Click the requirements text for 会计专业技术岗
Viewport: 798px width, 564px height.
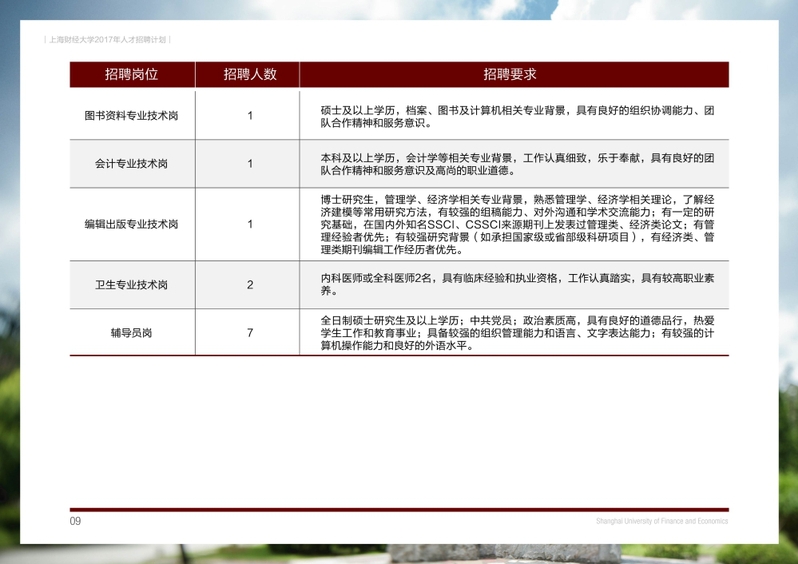click(x=516, y=164)
